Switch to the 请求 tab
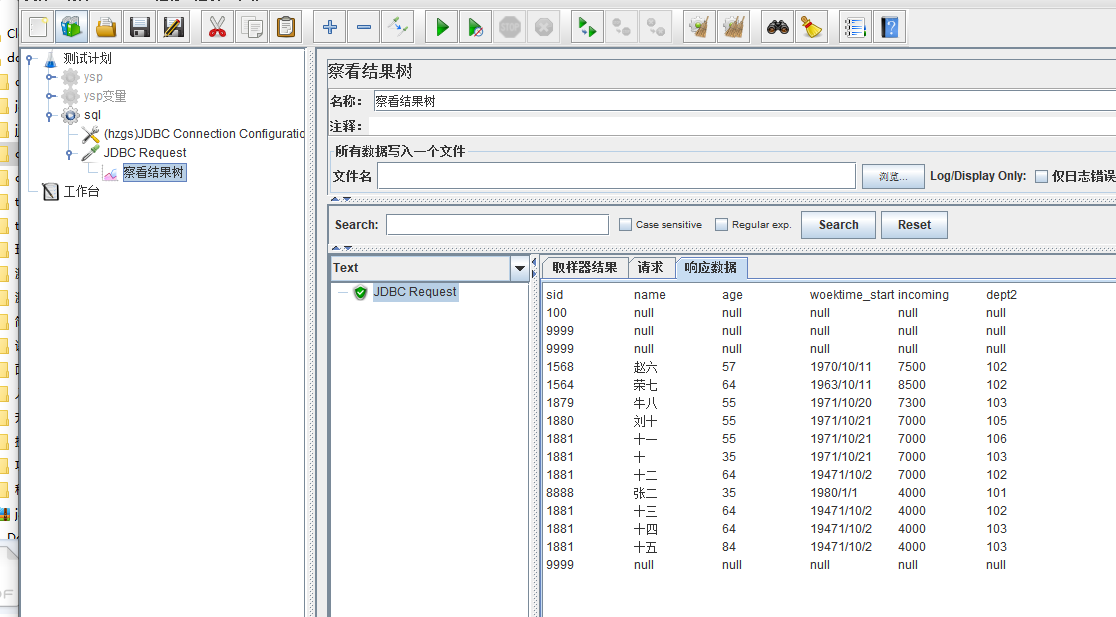The image size is (1116, 617). pos(650,267)
